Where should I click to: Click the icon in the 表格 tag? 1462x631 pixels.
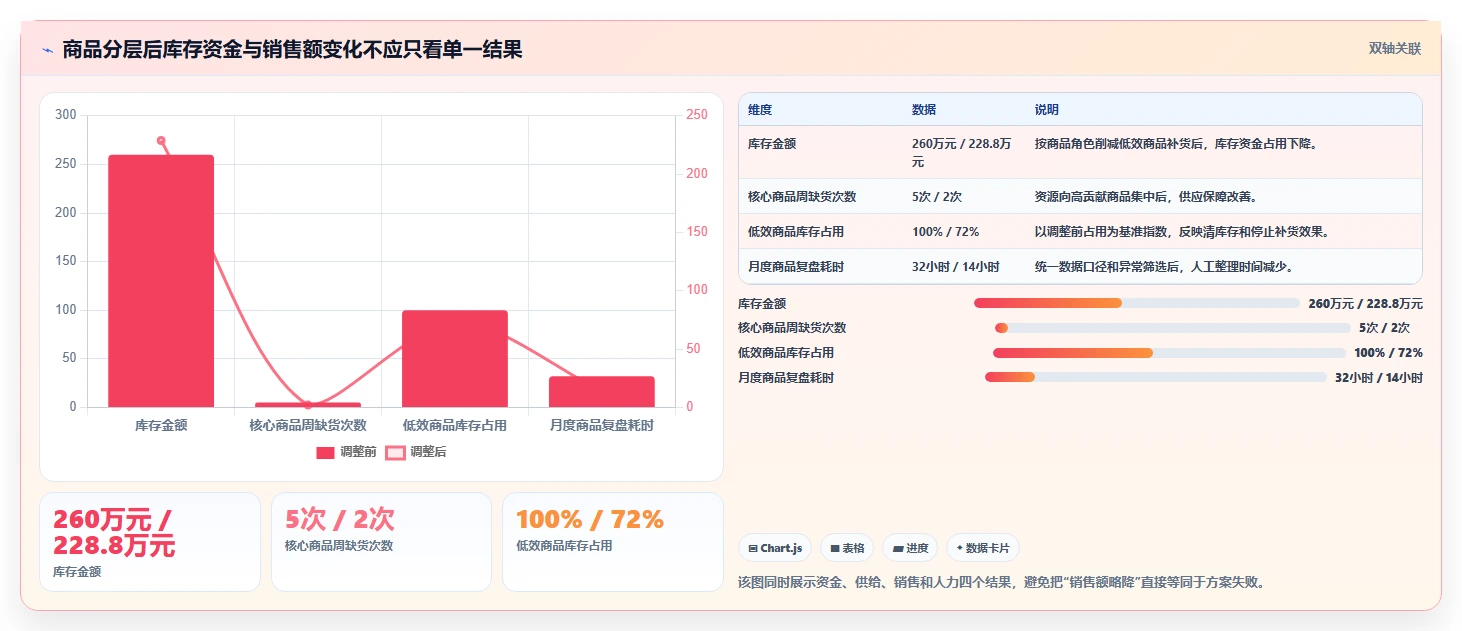click(x=835, y=549)
